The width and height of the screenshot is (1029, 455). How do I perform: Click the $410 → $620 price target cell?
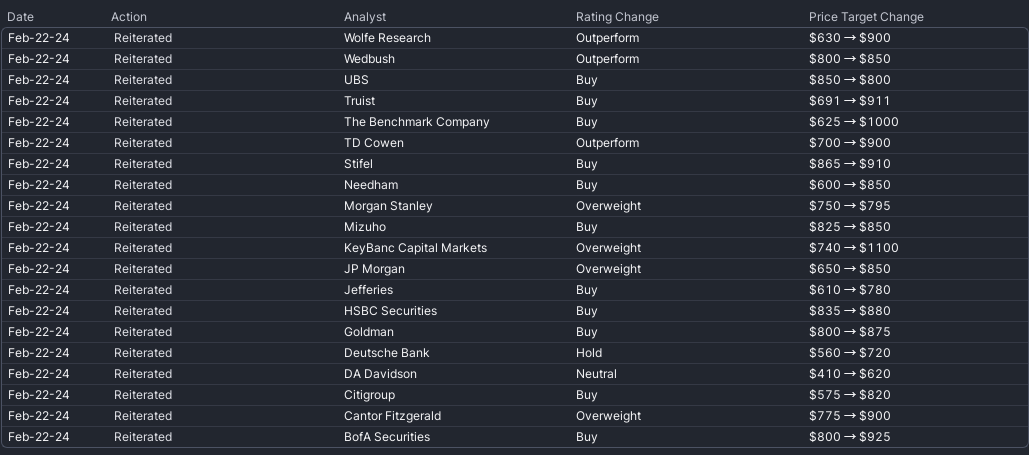849,374
